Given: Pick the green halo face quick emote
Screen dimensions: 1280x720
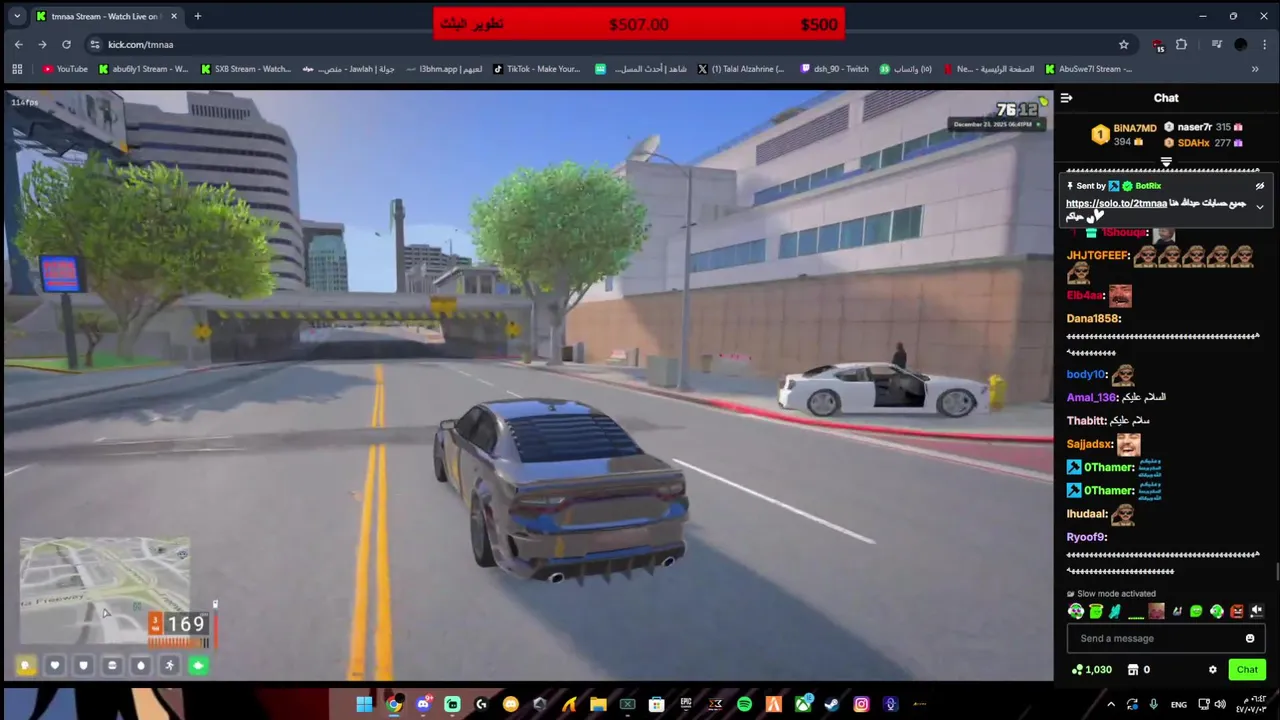Looking at the screenshot, I should 1096,611.
